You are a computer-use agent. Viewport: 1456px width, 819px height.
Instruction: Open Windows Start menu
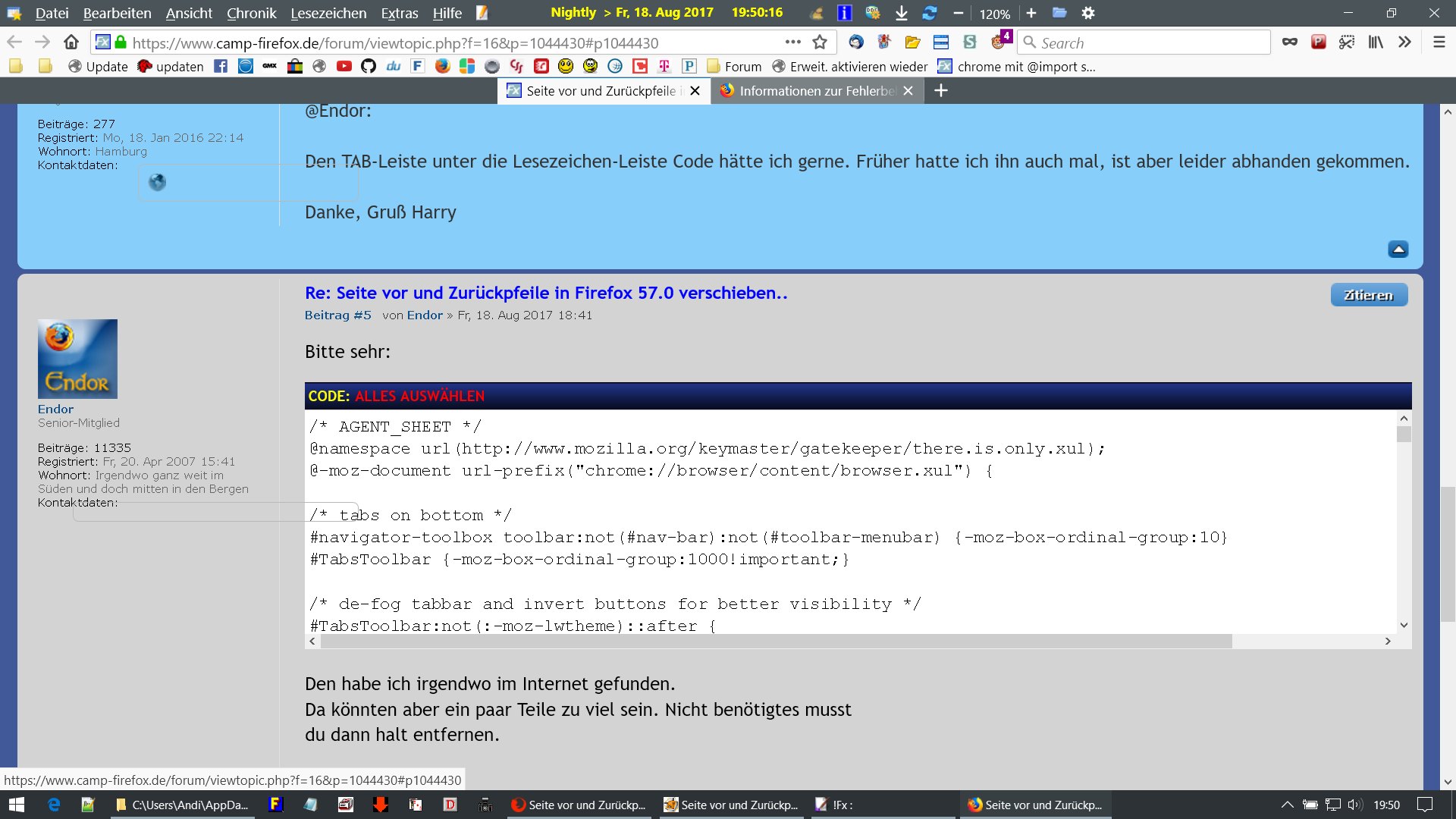pyautogui.click(x=17, y=805)
